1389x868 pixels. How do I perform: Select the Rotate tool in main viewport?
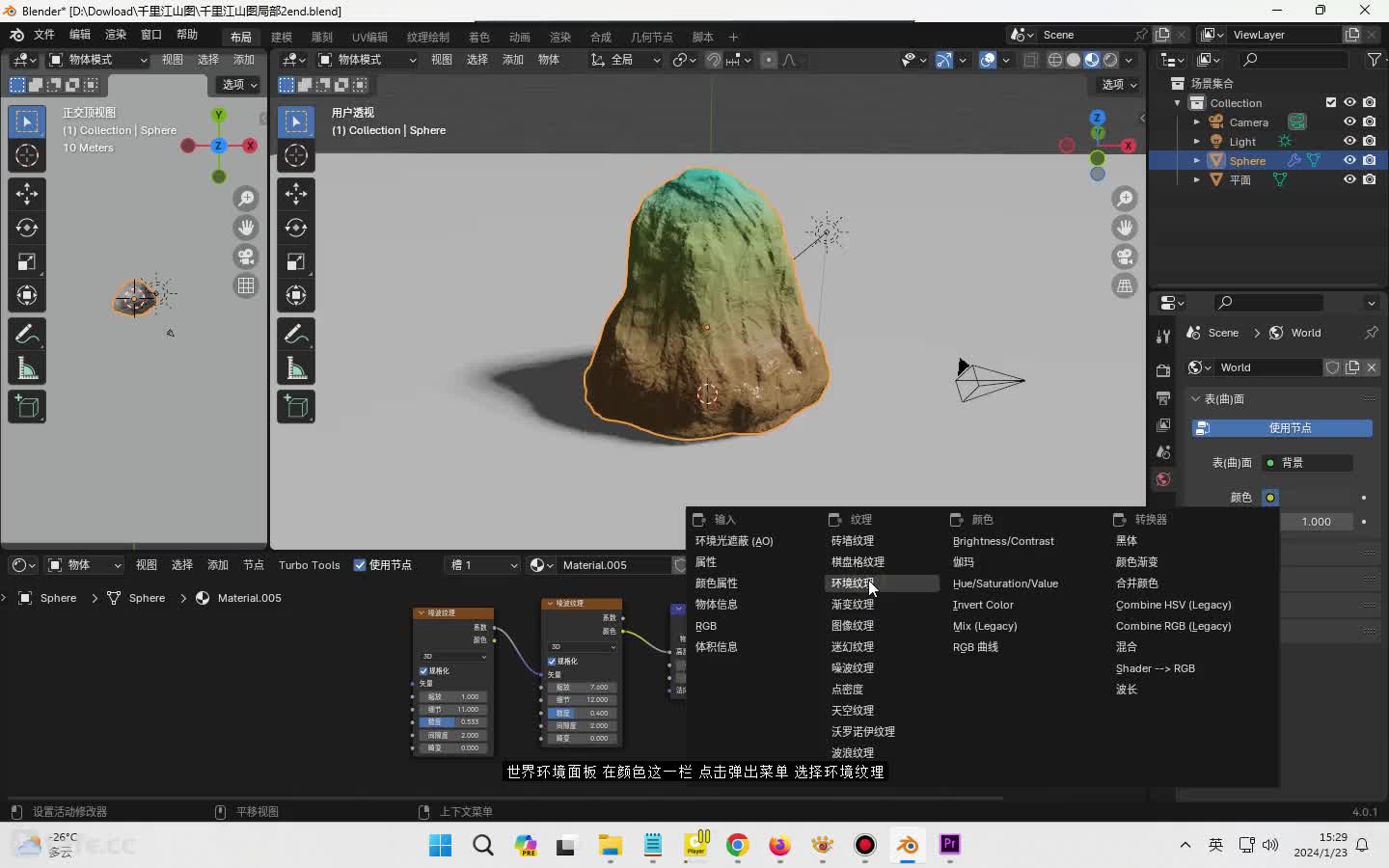296,229
